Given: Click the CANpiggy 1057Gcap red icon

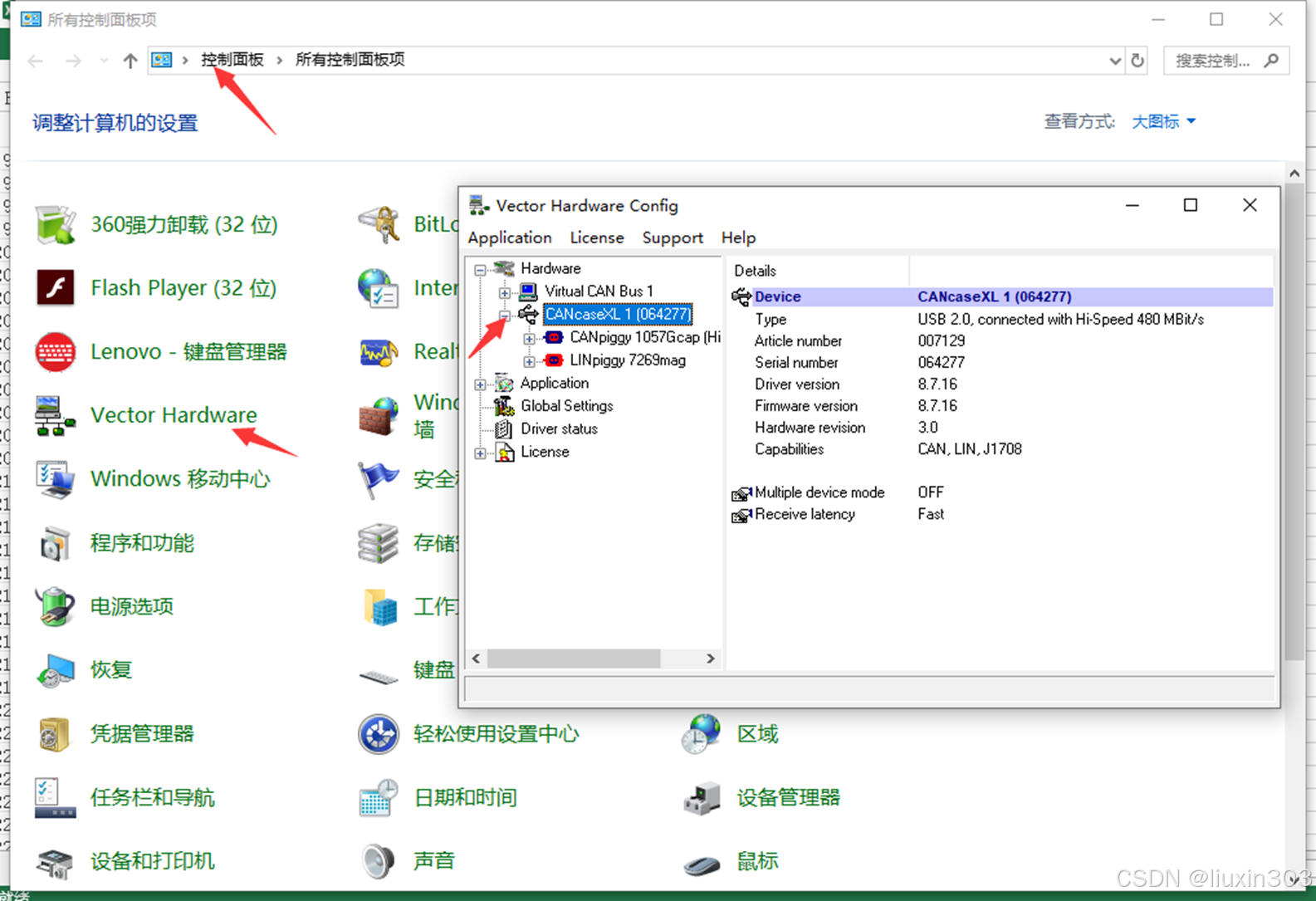Looking at the screenshot, I should pos(554,337).
